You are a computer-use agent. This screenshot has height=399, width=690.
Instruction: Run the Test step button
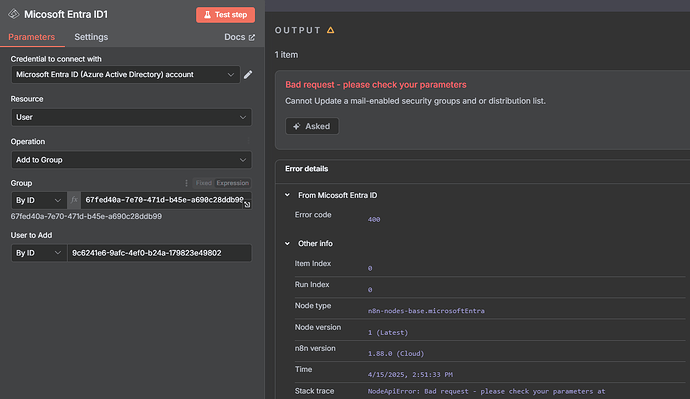click(225, 15)
